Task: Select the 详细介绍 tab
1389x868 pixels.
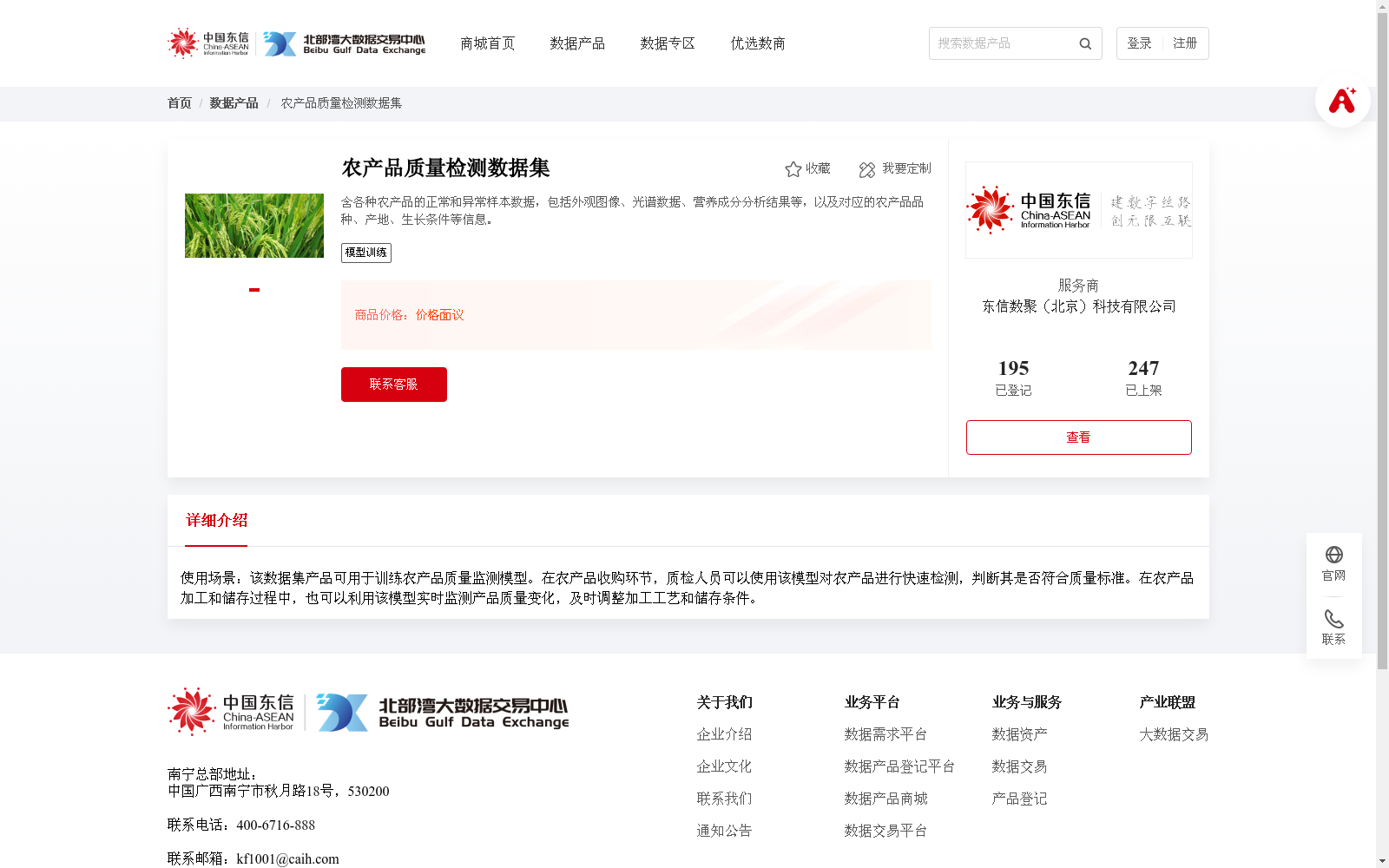Action: 216,521
